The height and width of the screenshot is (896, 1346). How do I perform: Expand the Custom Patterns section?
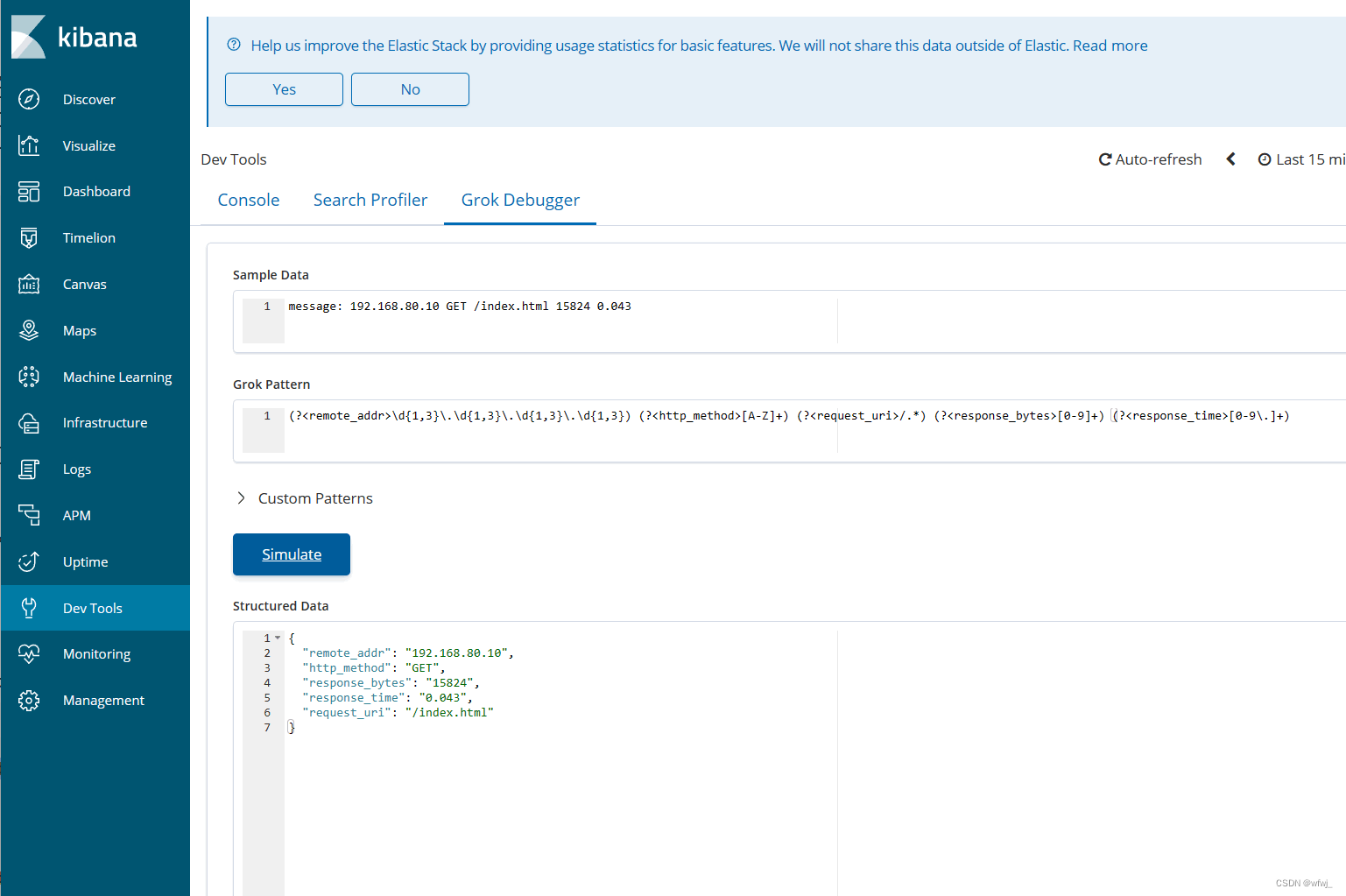coord(304,498)
